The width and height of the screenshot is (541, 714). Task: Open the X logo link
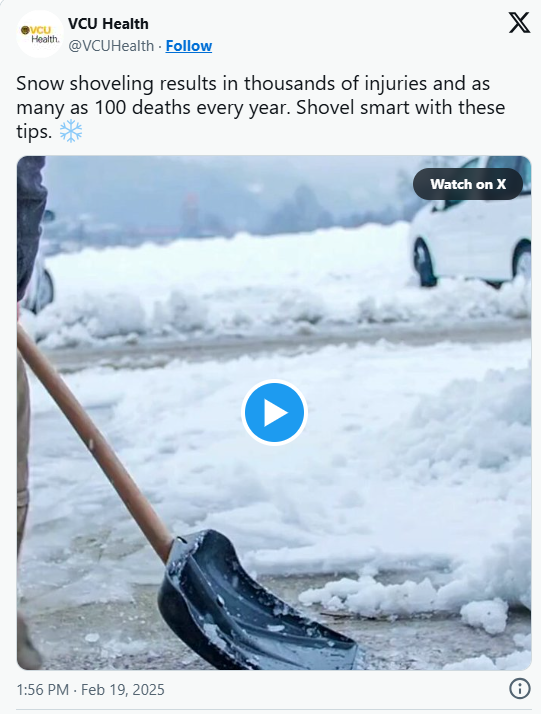(520, 23)
